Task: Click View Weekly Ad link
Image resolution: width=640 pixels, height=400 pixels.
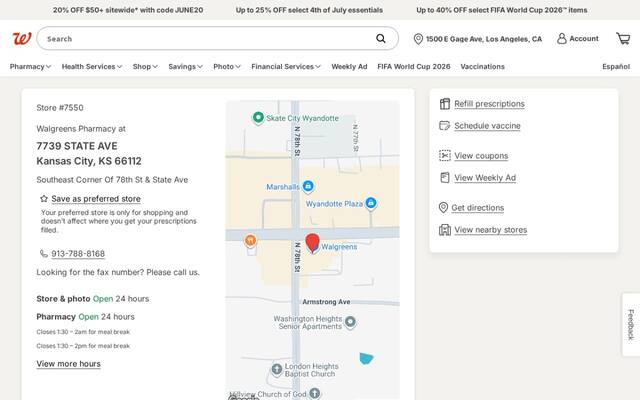Action: click(x=485, y=178)
